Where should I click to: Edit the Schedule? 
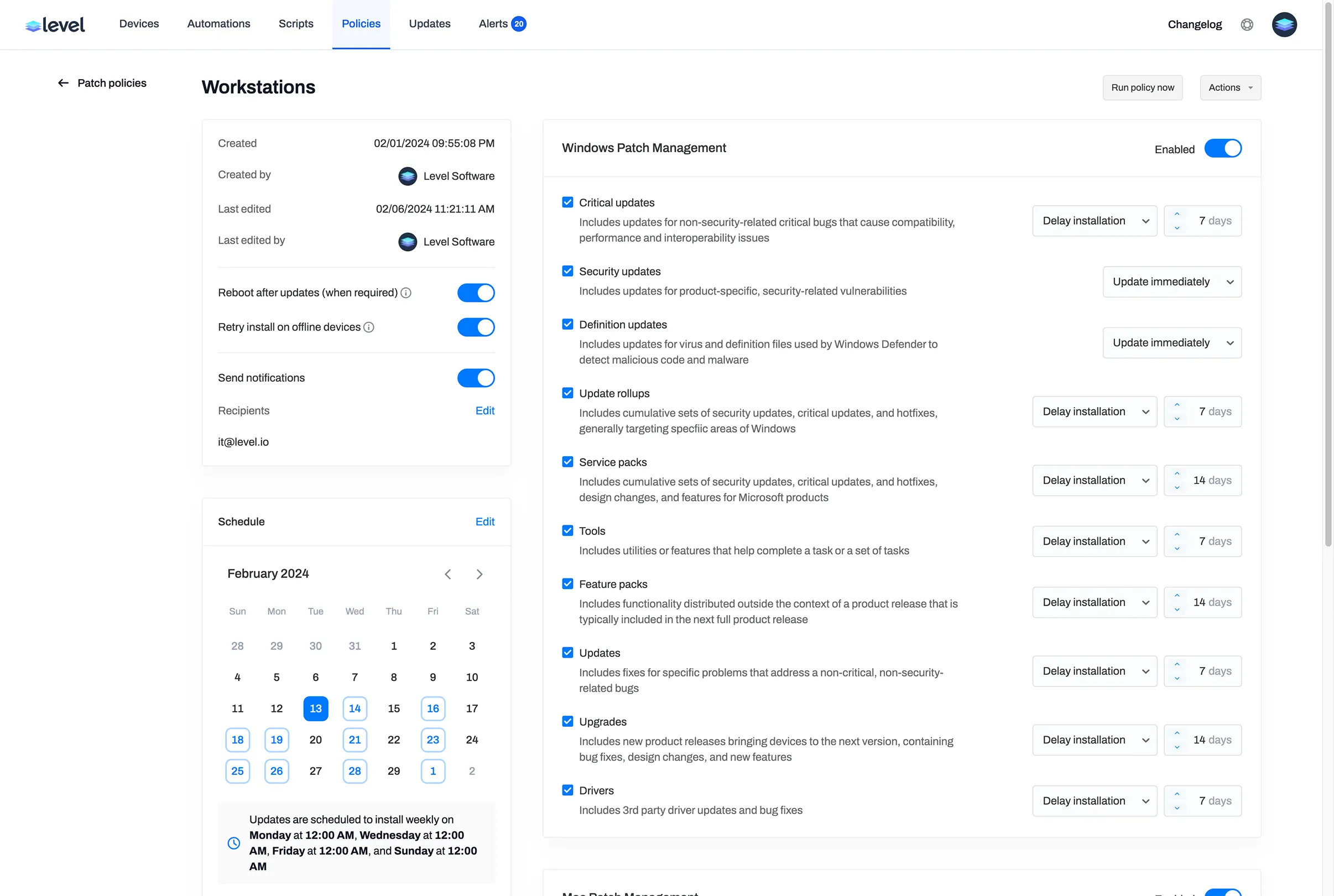click(x=484, y=522)
